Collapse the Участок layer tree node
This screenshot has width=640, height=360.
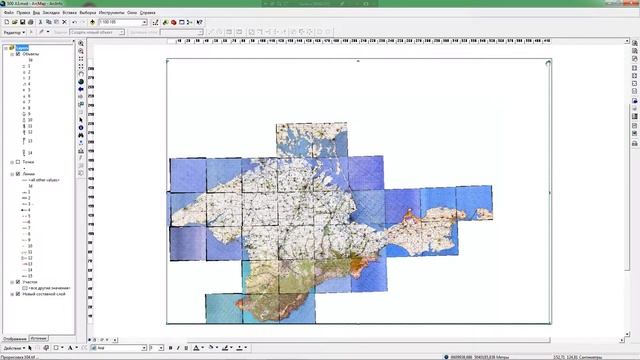(x=12, y=282)
